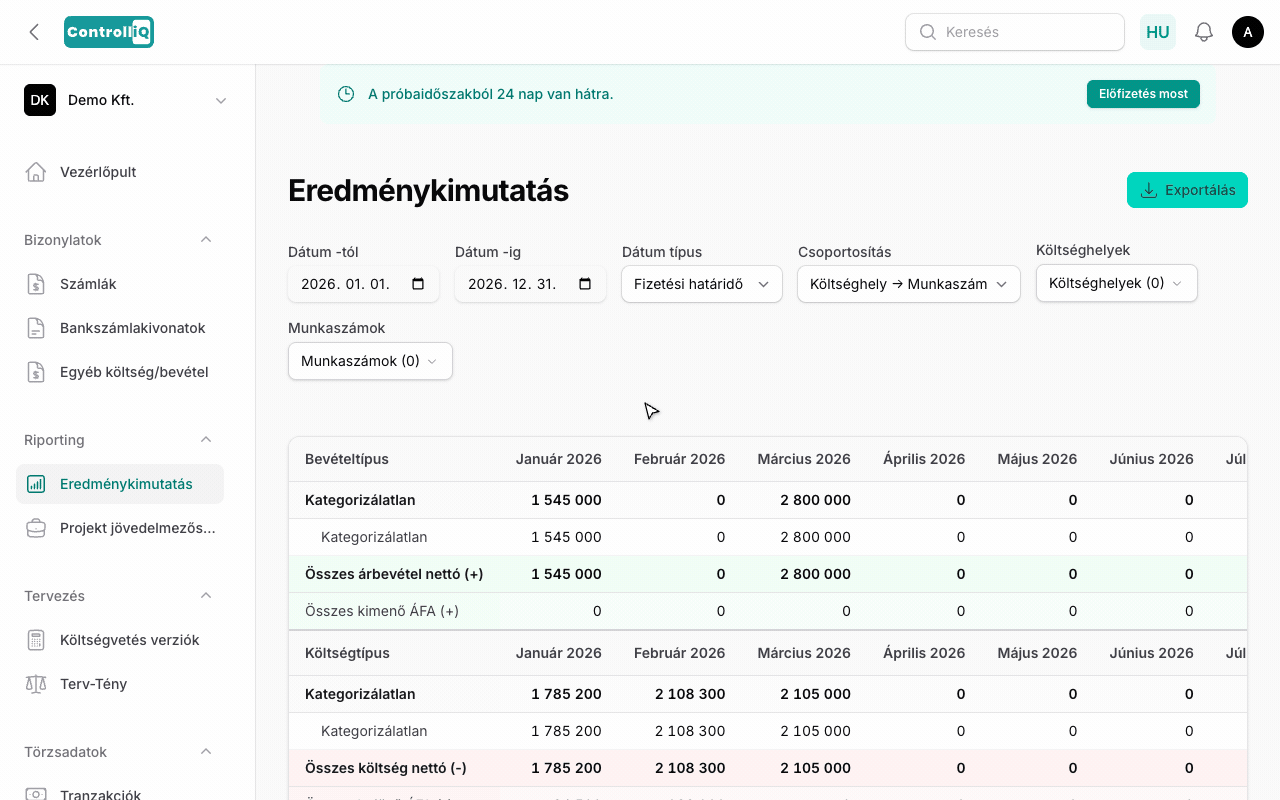Open the ControllIQ logo home
Screen dimensions: 1280x800
coord(109,32)
